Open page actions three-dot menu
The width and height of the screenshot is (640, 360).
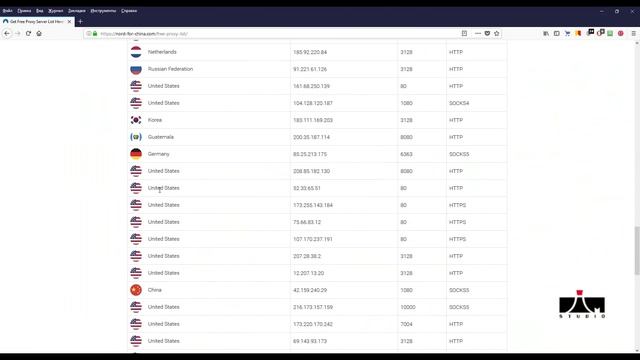click(478, 33)
